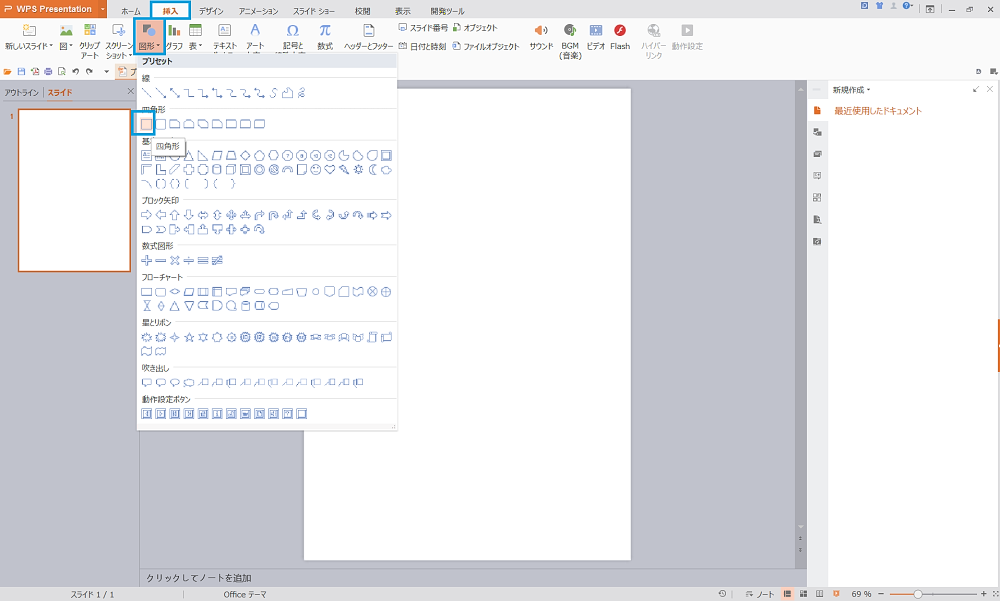
Task: Switch to normal view icon in status bar
Action: click(x=787, y=594)
